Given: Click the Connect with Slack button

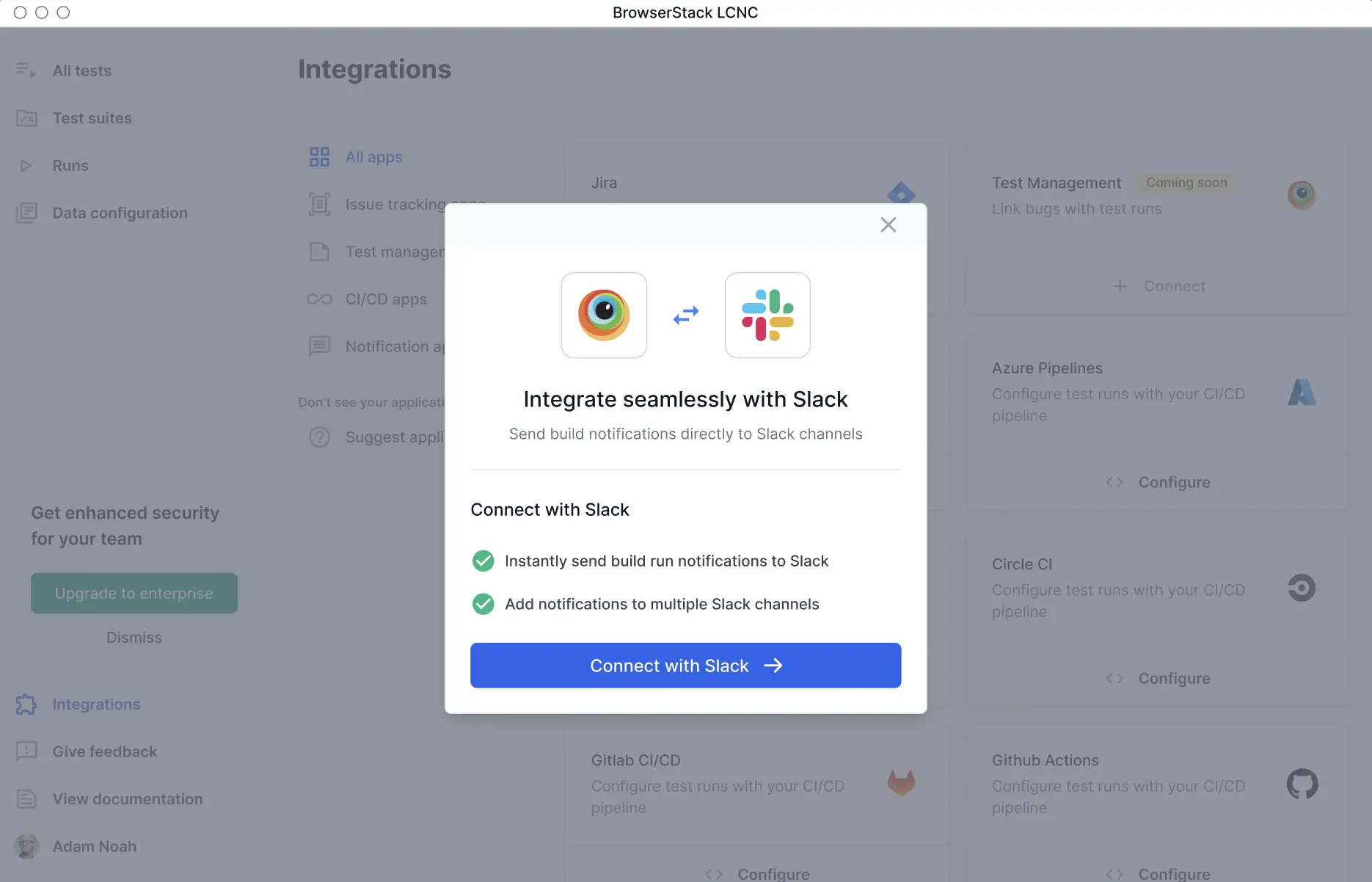Looking at the screenshot, I should (x=685, y=666).
